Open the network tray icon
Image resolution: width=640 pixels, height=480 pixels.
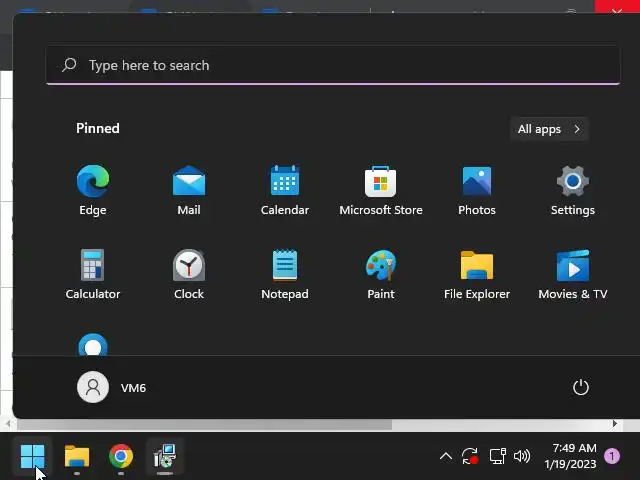tap(497, 456)
